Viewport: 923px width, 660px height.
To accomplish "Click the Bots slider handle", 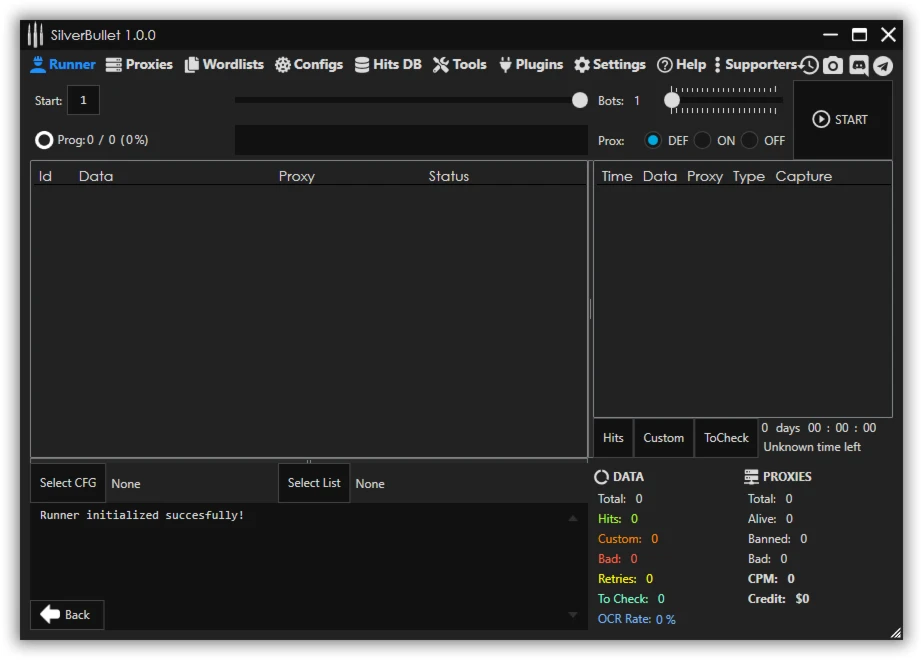I will [673, 100].
